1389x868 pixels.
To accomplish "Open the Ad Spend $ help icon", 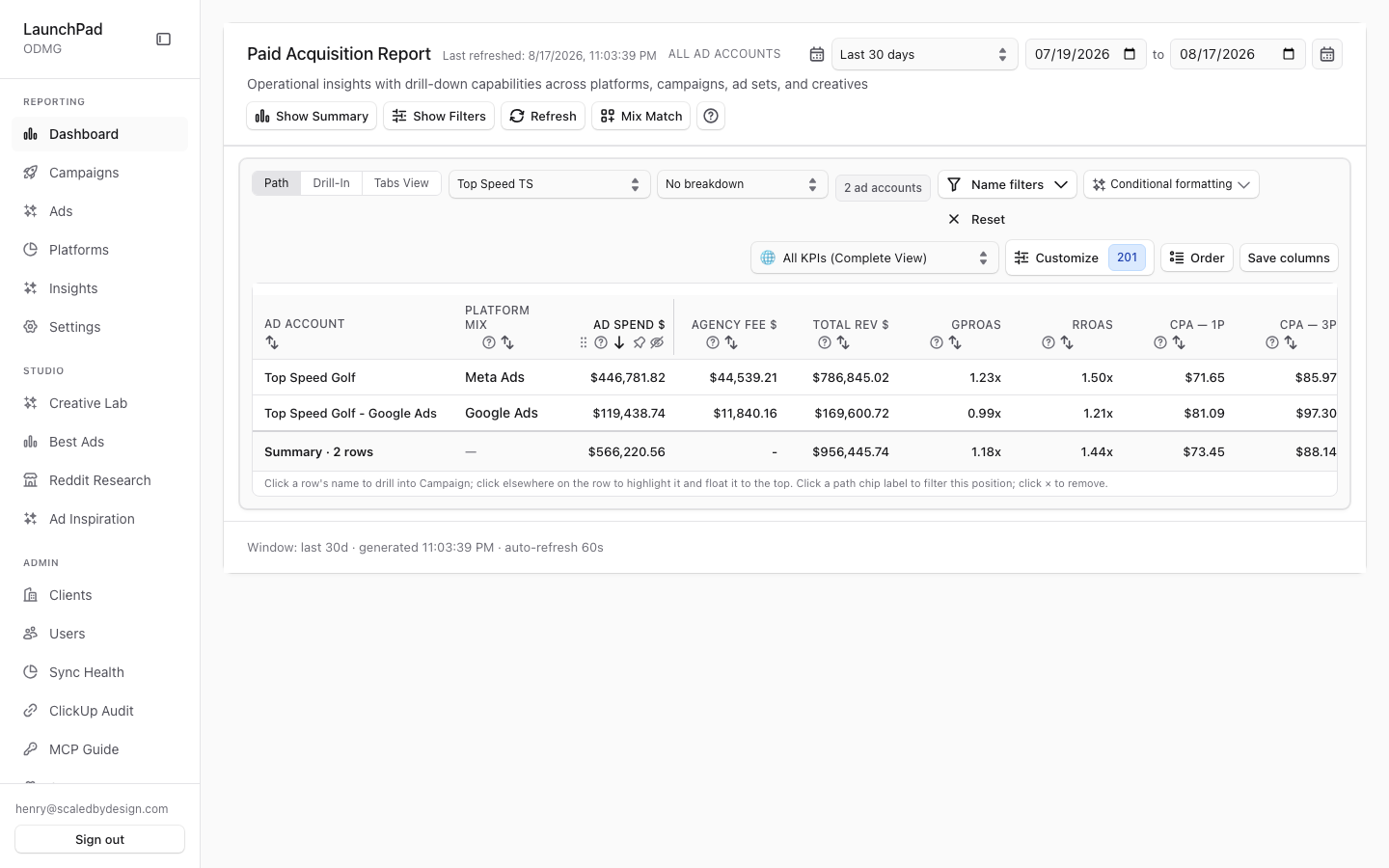I will coord(601,342).
